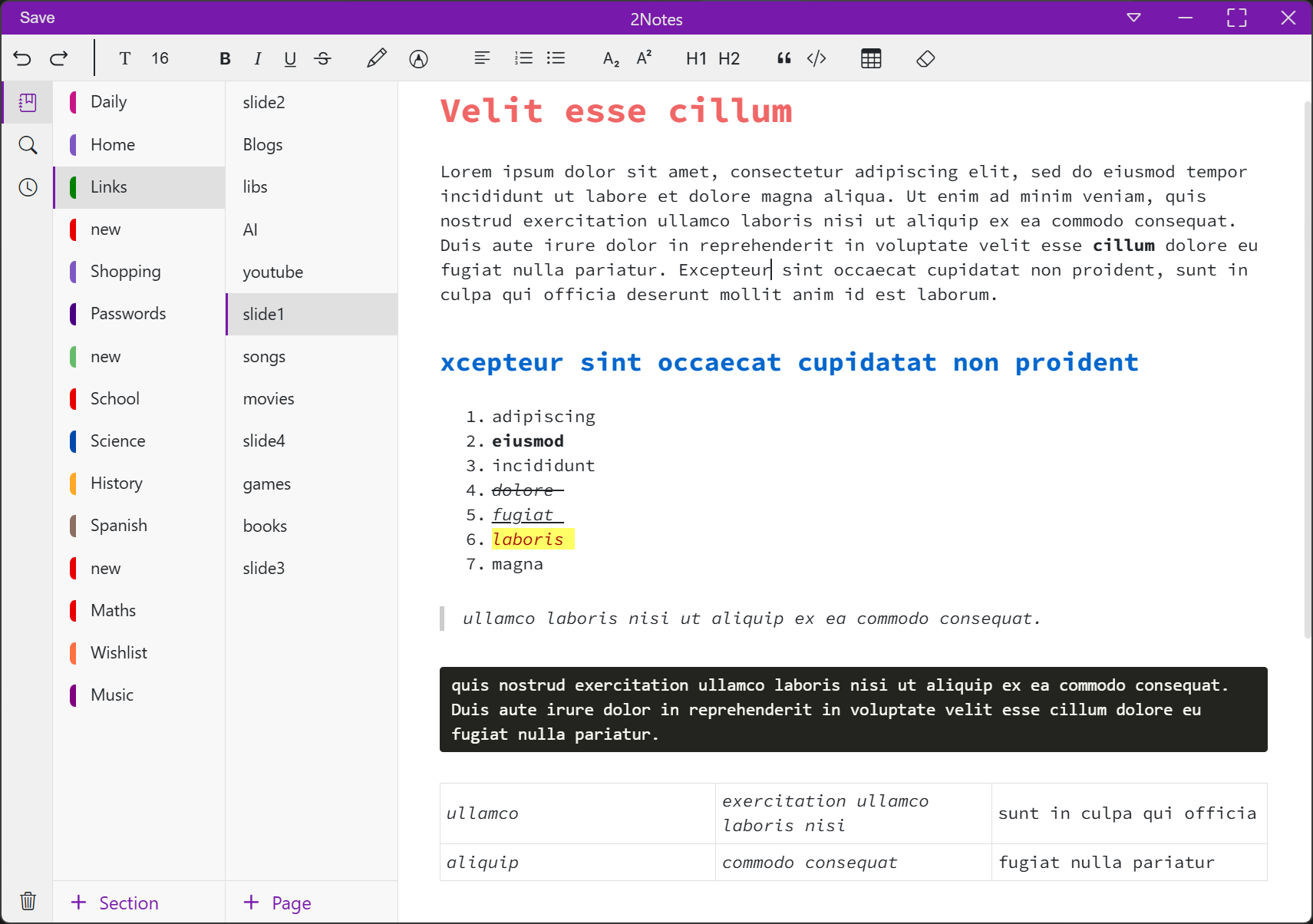Screen dimensions: 1313x924
Task: Open recent notes history clock icon
Action: click(28, 187)
